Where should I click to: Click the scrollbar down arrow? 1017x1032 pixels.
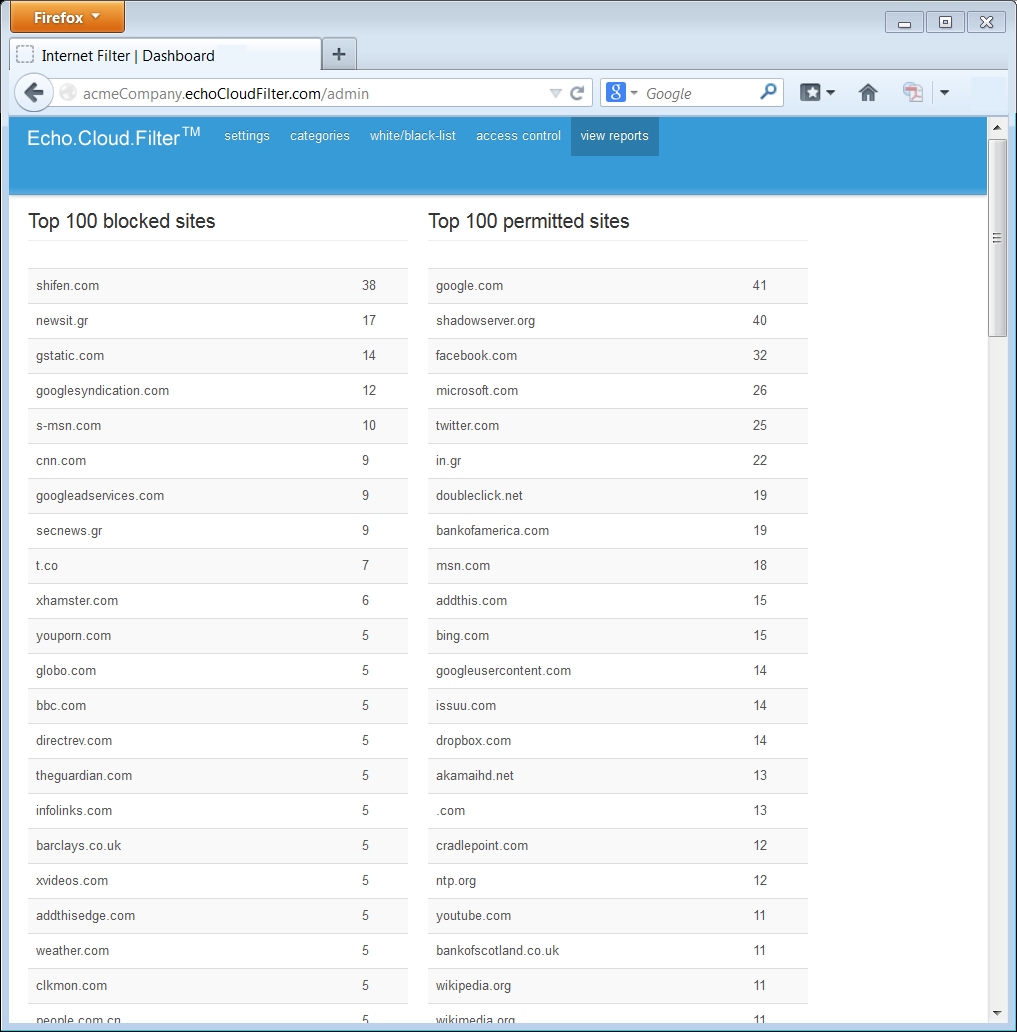[x=997, y=1014]
